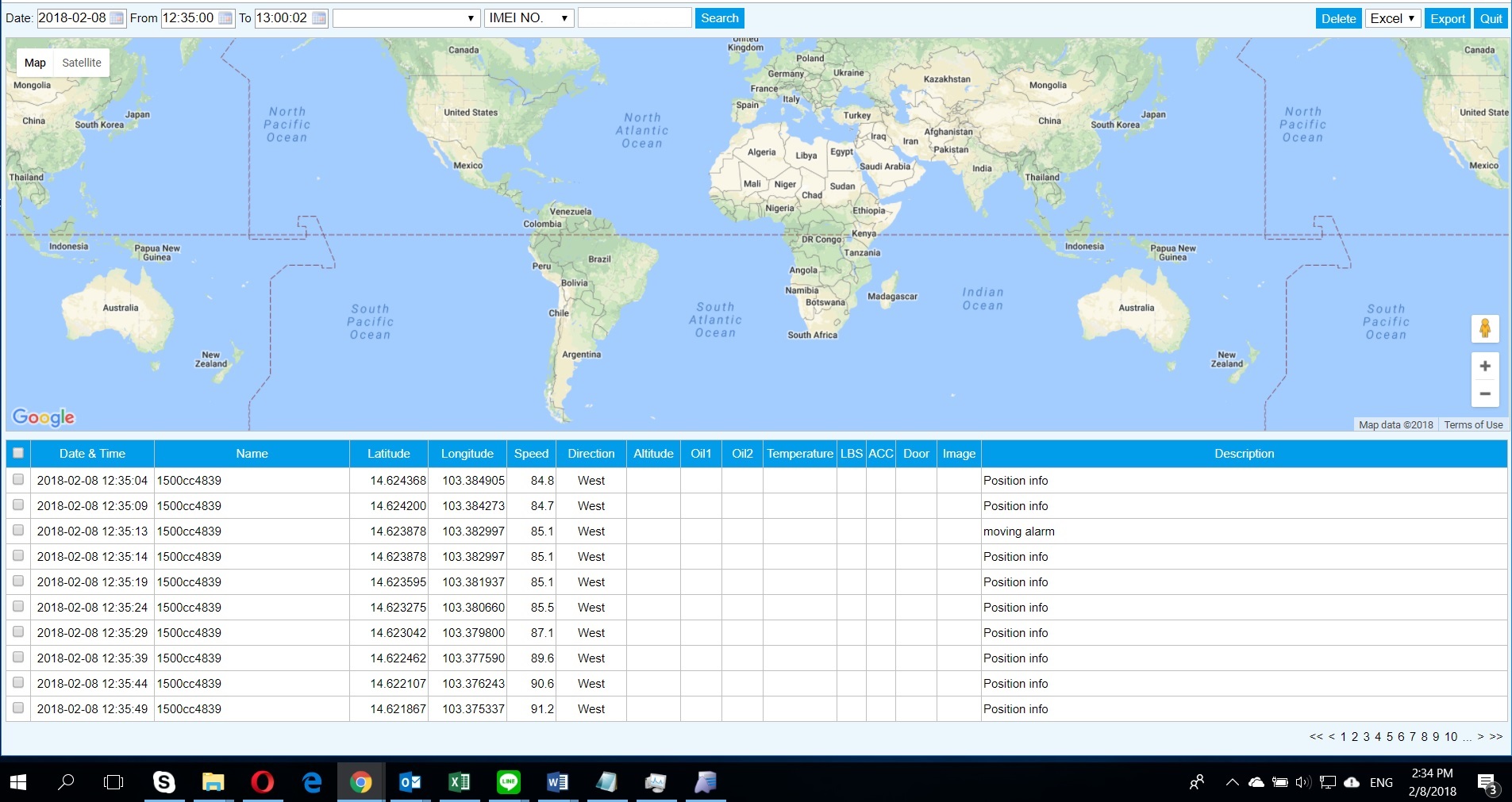This screenshot has height=802, width=1512.
Task: Open Word from the taskbar
Action: 557,782
